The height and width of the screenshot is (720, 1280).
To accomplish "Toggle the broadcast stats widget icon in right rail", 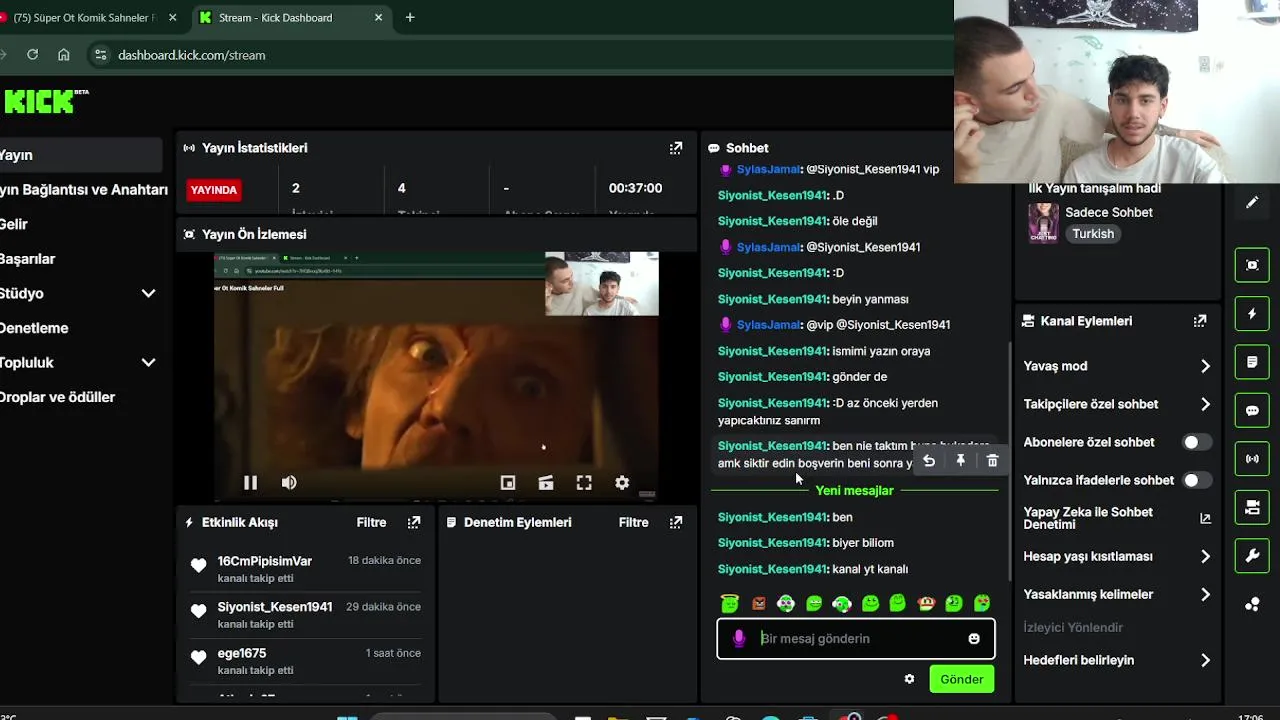I will click(1252, 459).
